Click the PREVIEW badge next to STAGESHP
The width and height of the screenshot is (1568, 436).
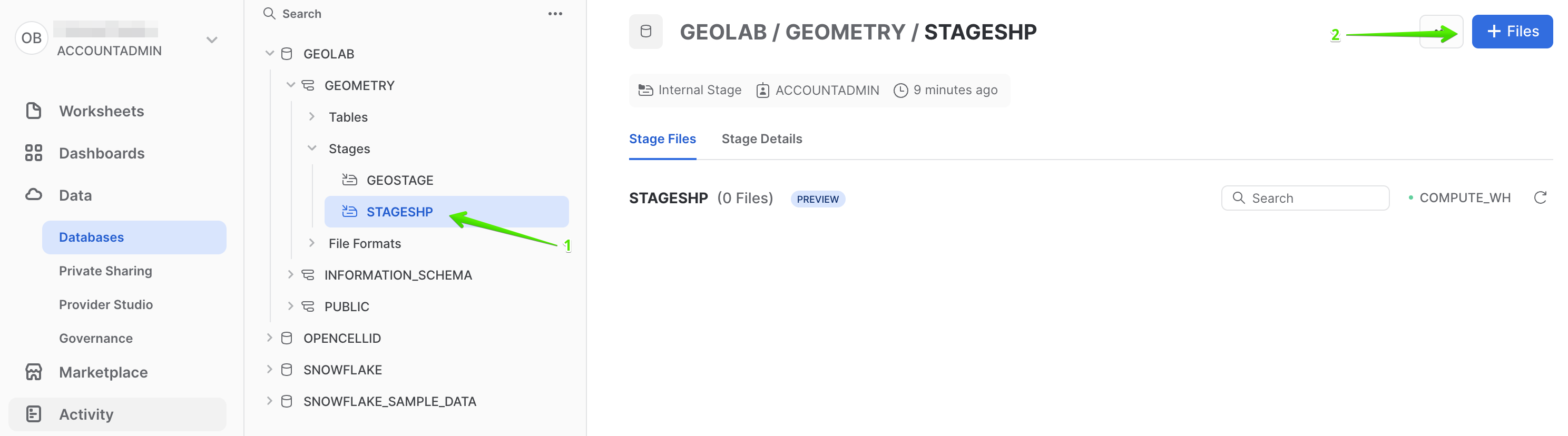(x=818, y=198)
